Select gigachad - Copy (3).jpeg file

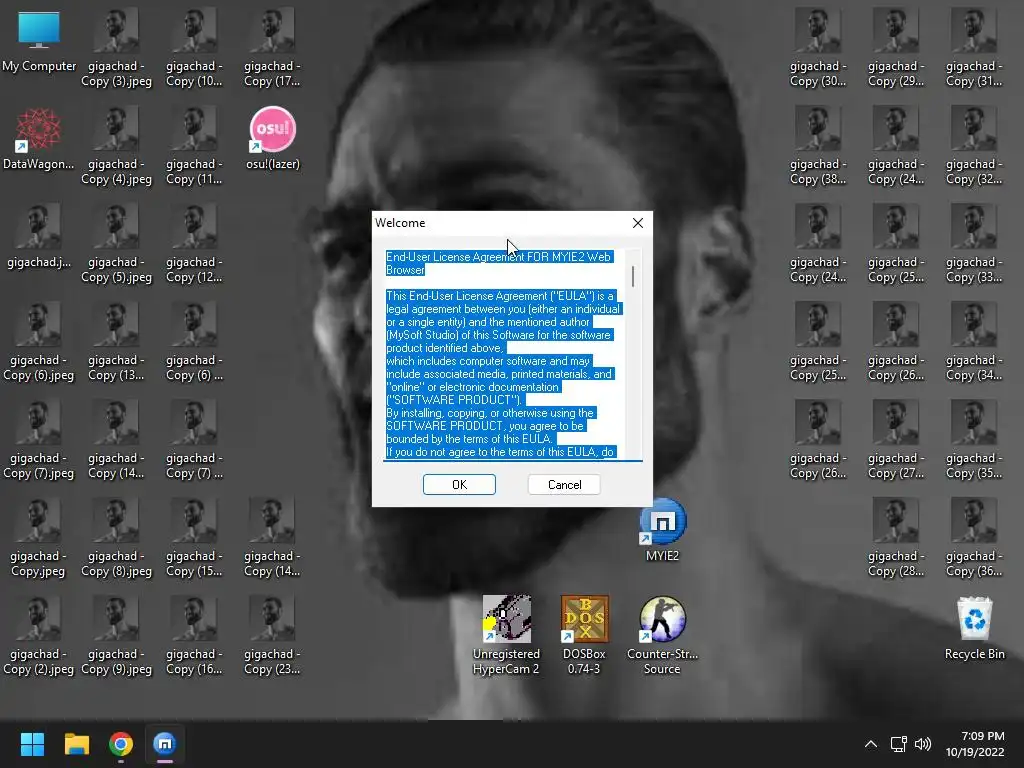pos(116,48)
